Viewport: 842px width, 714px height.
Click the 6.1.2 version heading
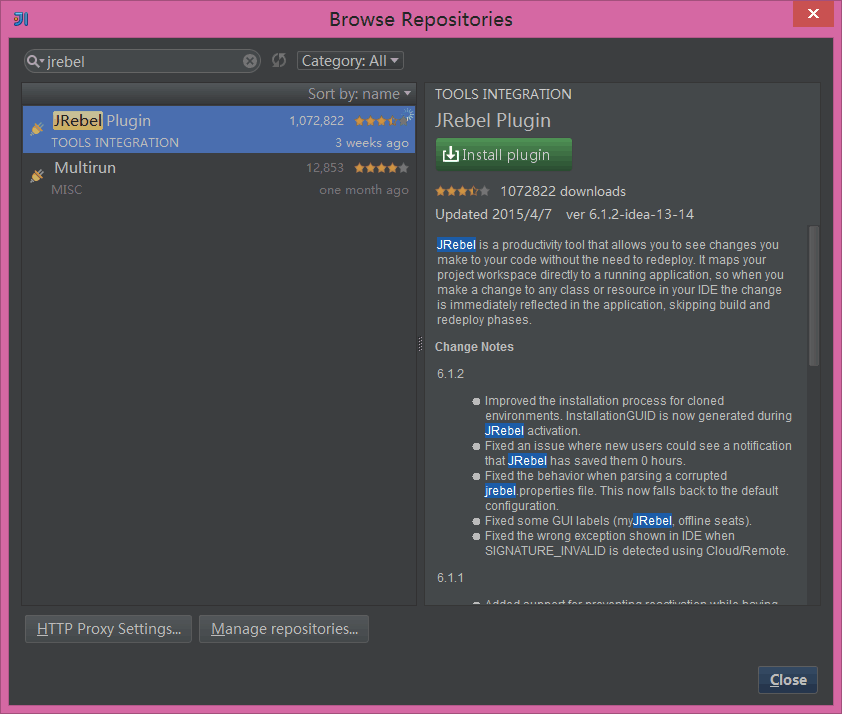pos(451,374)
